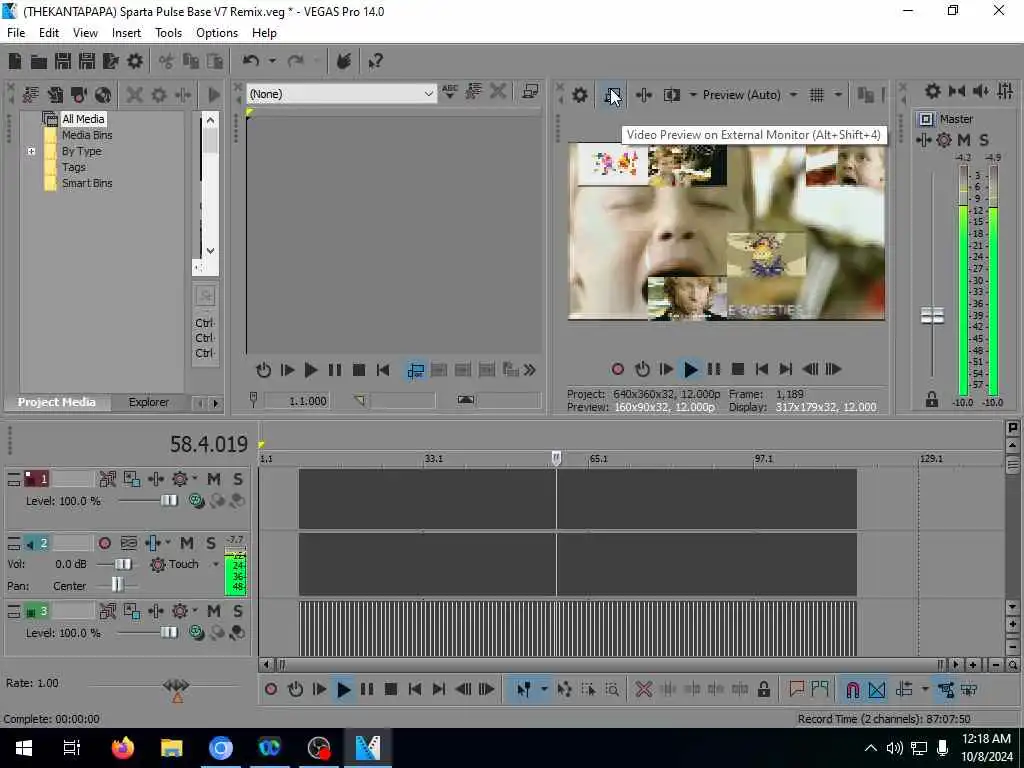Open Track FX icon on track 3
This screenshot has width=1024, height=768.
pos(156,611)
